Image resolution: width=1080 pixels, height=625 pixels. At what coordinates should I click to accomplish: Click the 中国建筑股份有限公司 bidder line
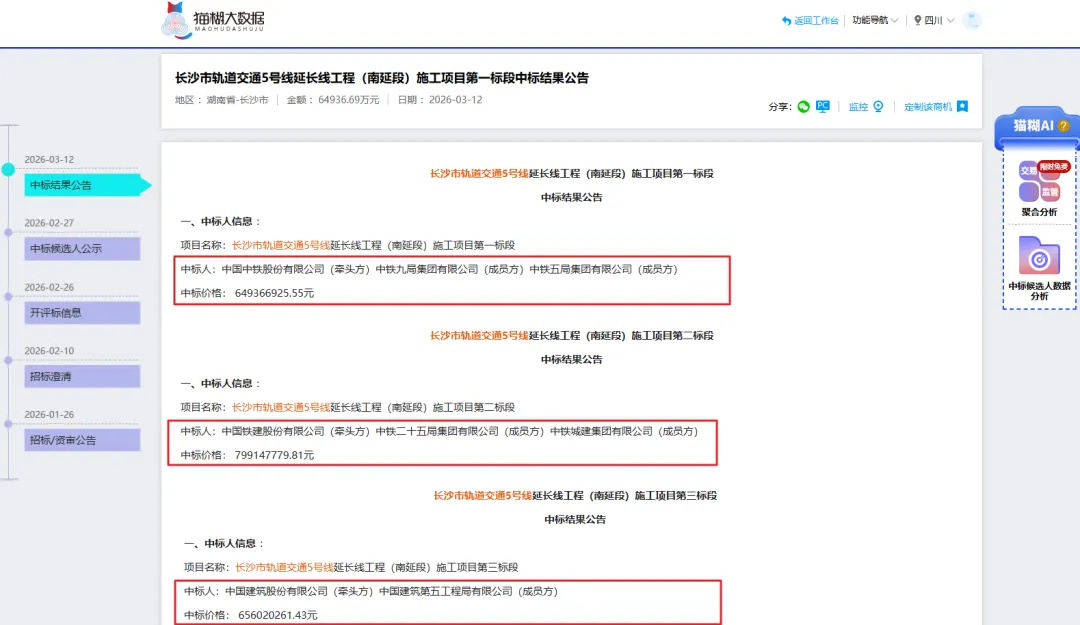point(371,591)
